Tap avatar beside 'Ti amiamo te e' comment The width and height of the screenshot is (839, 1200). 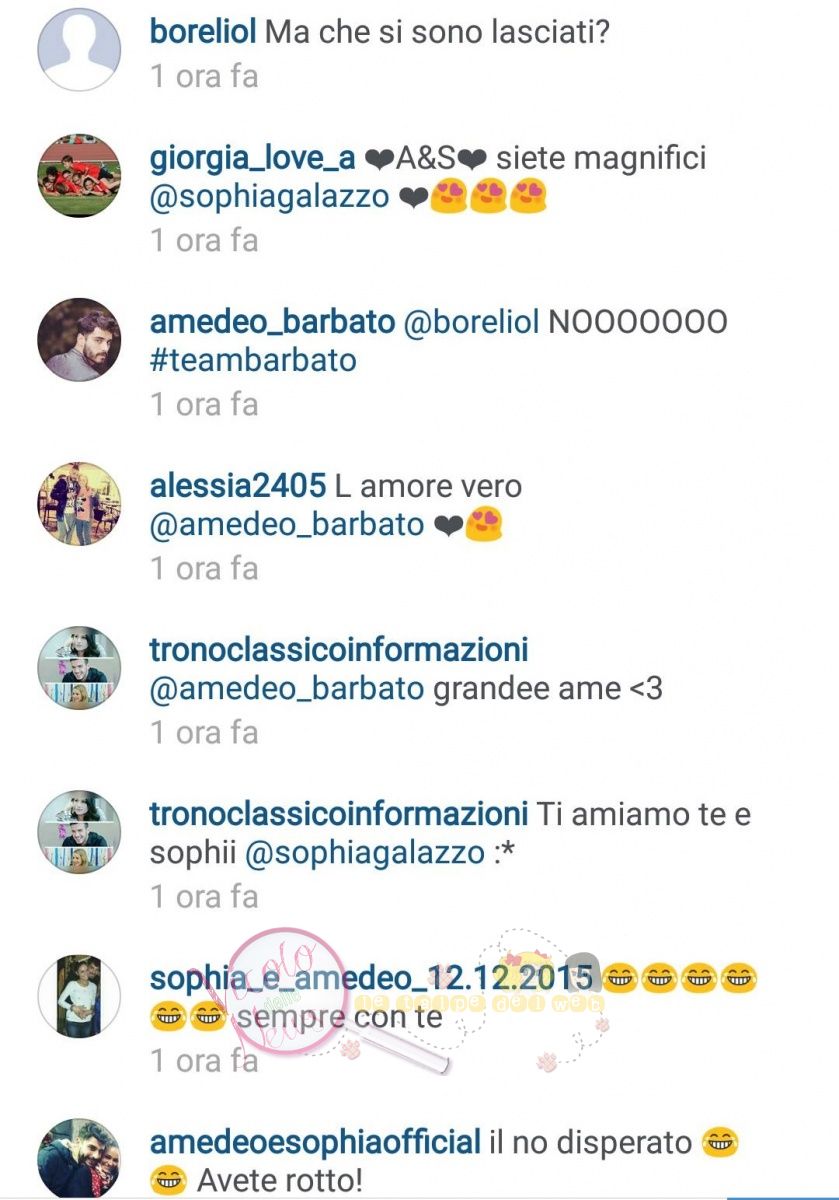pos(79,831)
